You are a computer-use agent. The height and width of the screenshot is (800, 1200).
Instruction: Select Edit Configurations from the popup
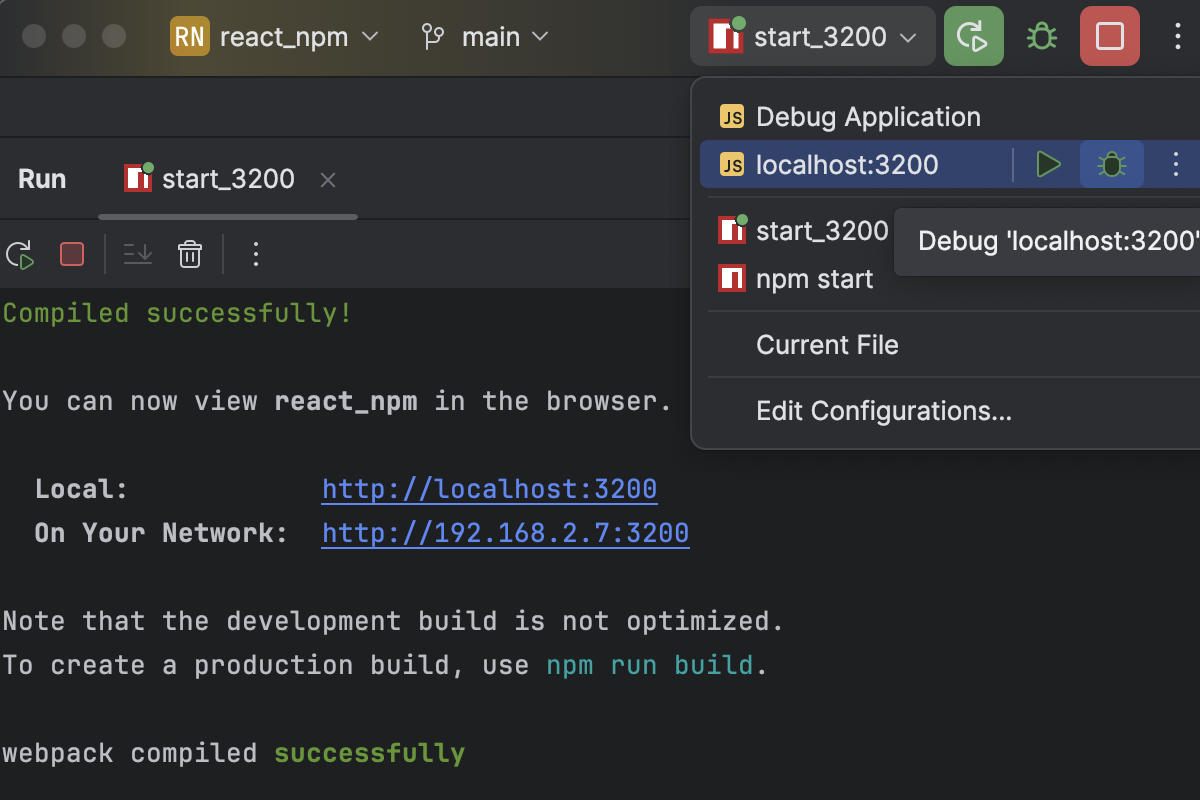[x=884, y=411]
